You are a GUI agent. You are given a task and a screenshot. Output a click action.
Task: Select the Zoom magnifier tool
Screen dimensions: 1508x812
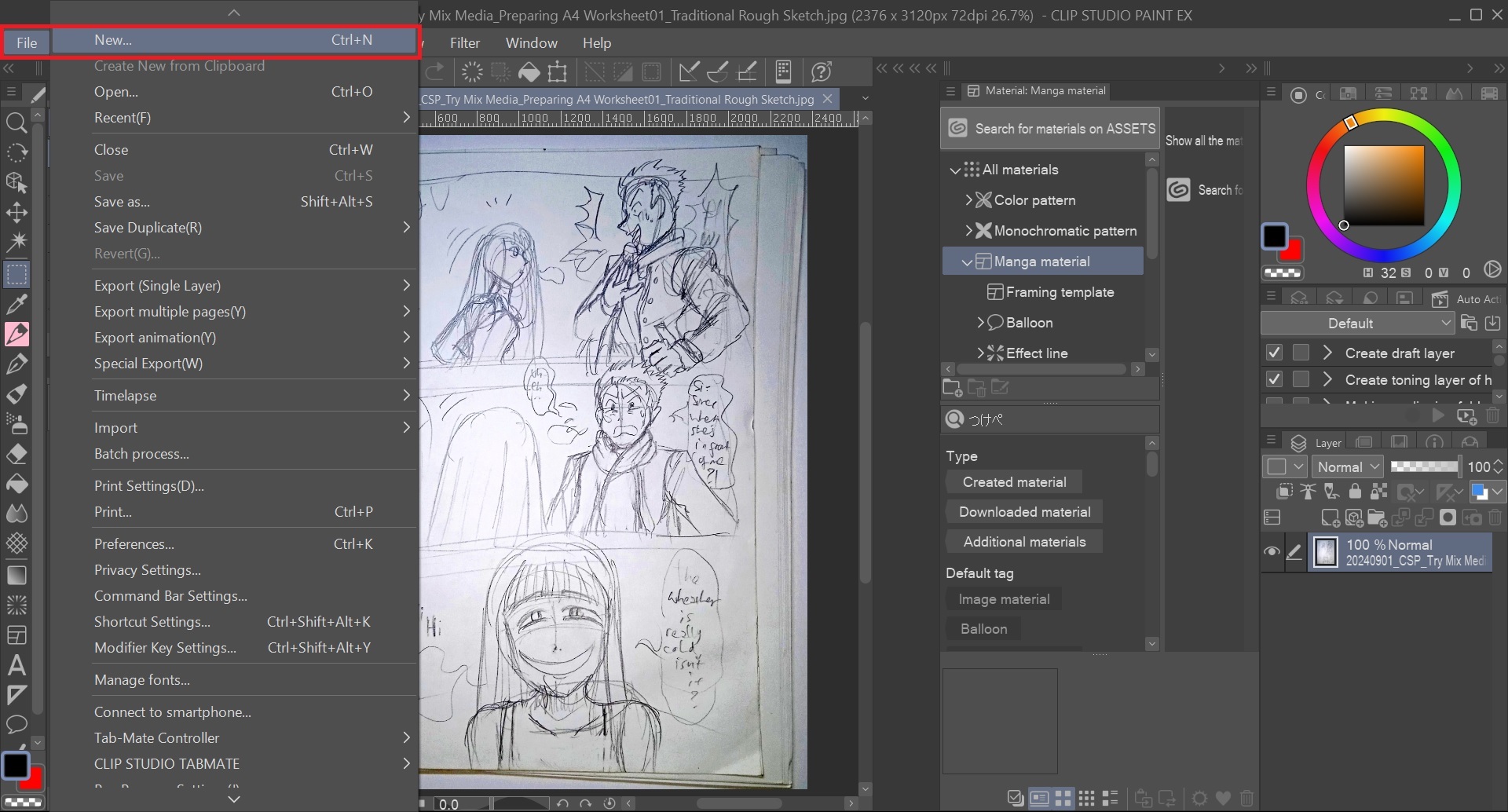point(16,123)
